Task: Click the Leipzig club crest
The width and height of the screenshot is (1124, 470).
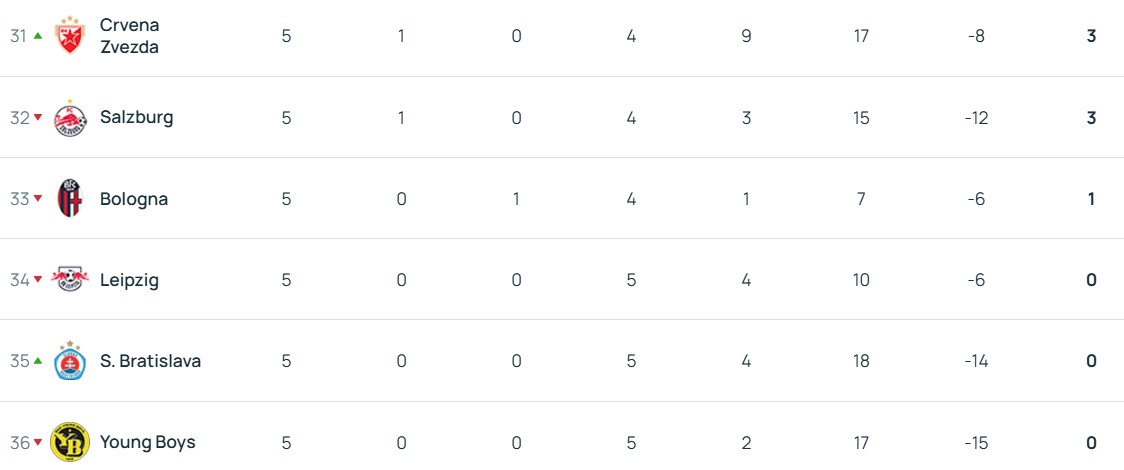Action: (x=70, y=280)
